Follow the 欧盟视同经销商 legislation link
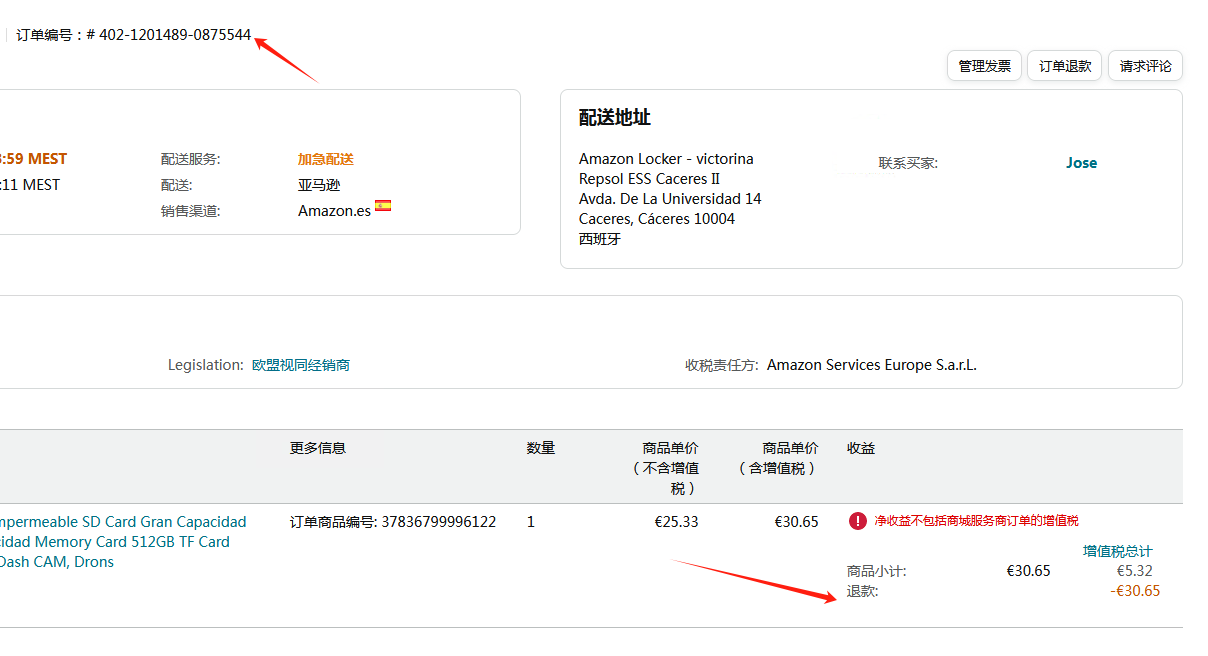1208x656 pixels. tap(301, 365)
